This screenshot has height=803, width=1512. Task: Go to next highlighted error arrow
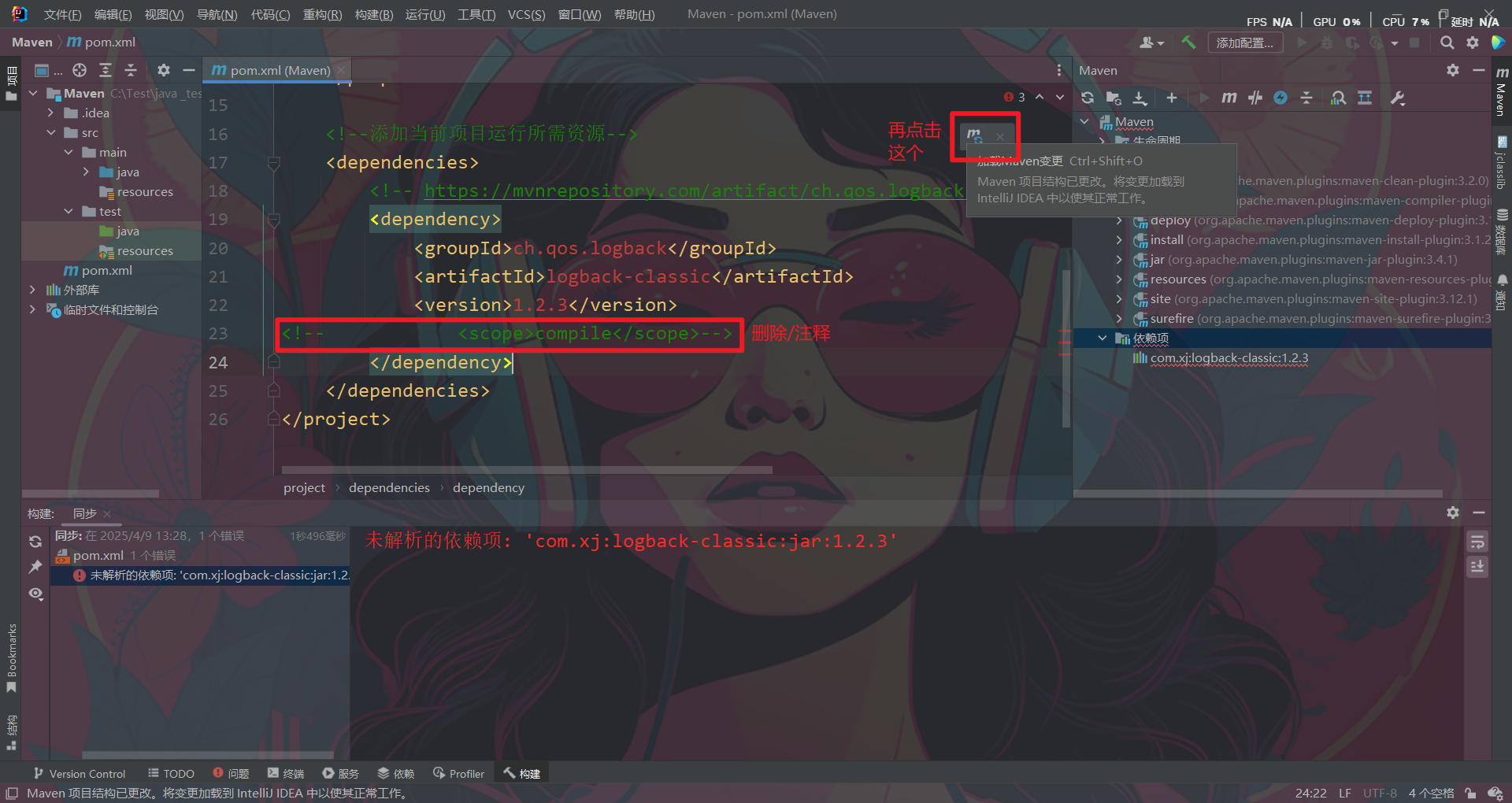[x=1060, y=97]
